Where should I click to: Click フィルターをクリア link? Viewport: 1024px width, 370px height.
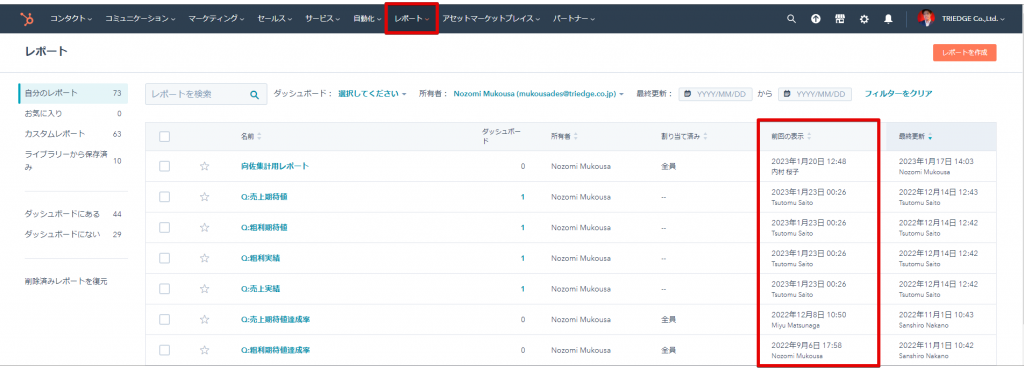point(899,94)
